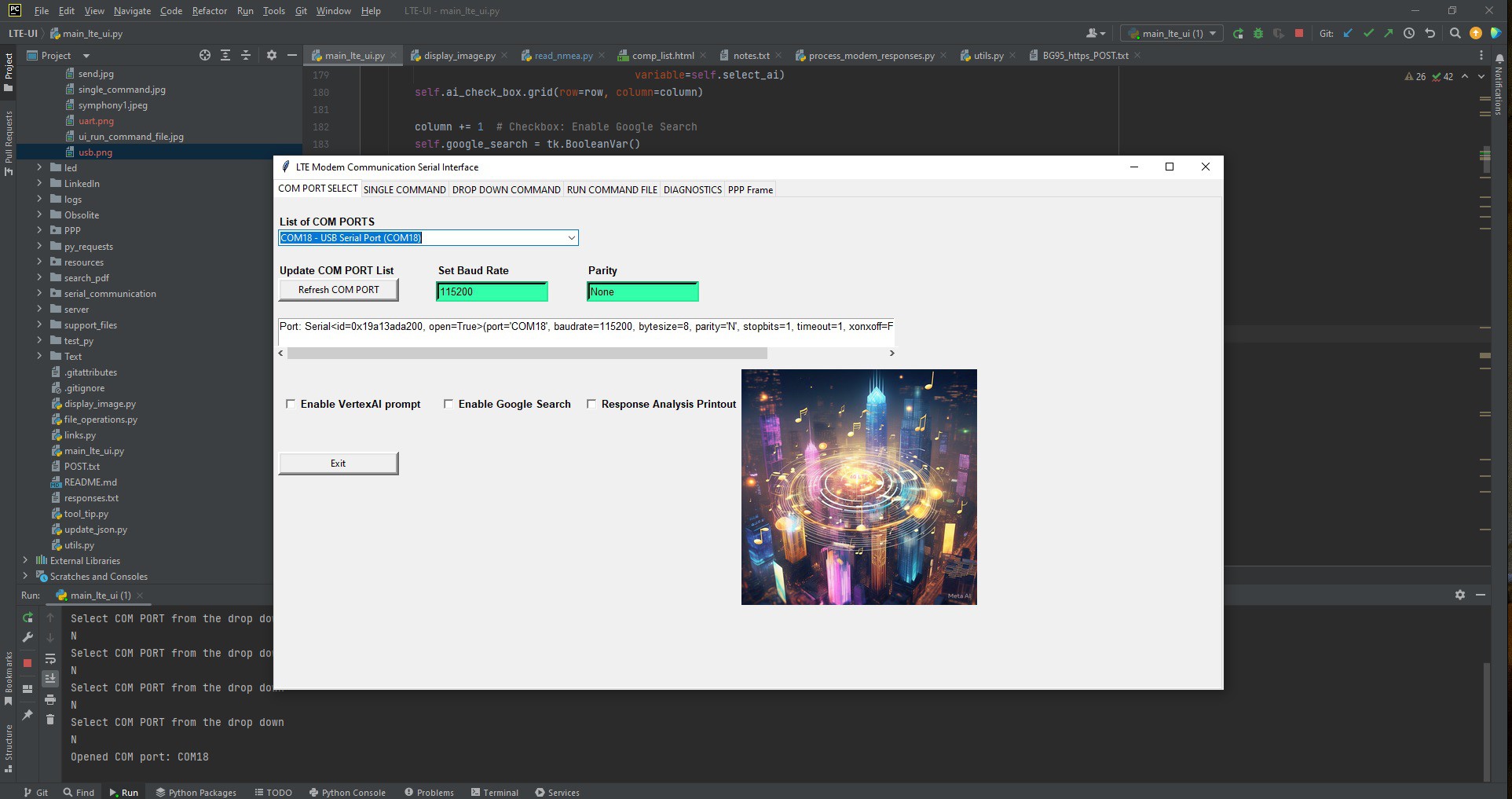Click the Debug bug icon in toolbar
Image resolution: width=1512 pixels, height=799 pixels.
(1258, 34)
